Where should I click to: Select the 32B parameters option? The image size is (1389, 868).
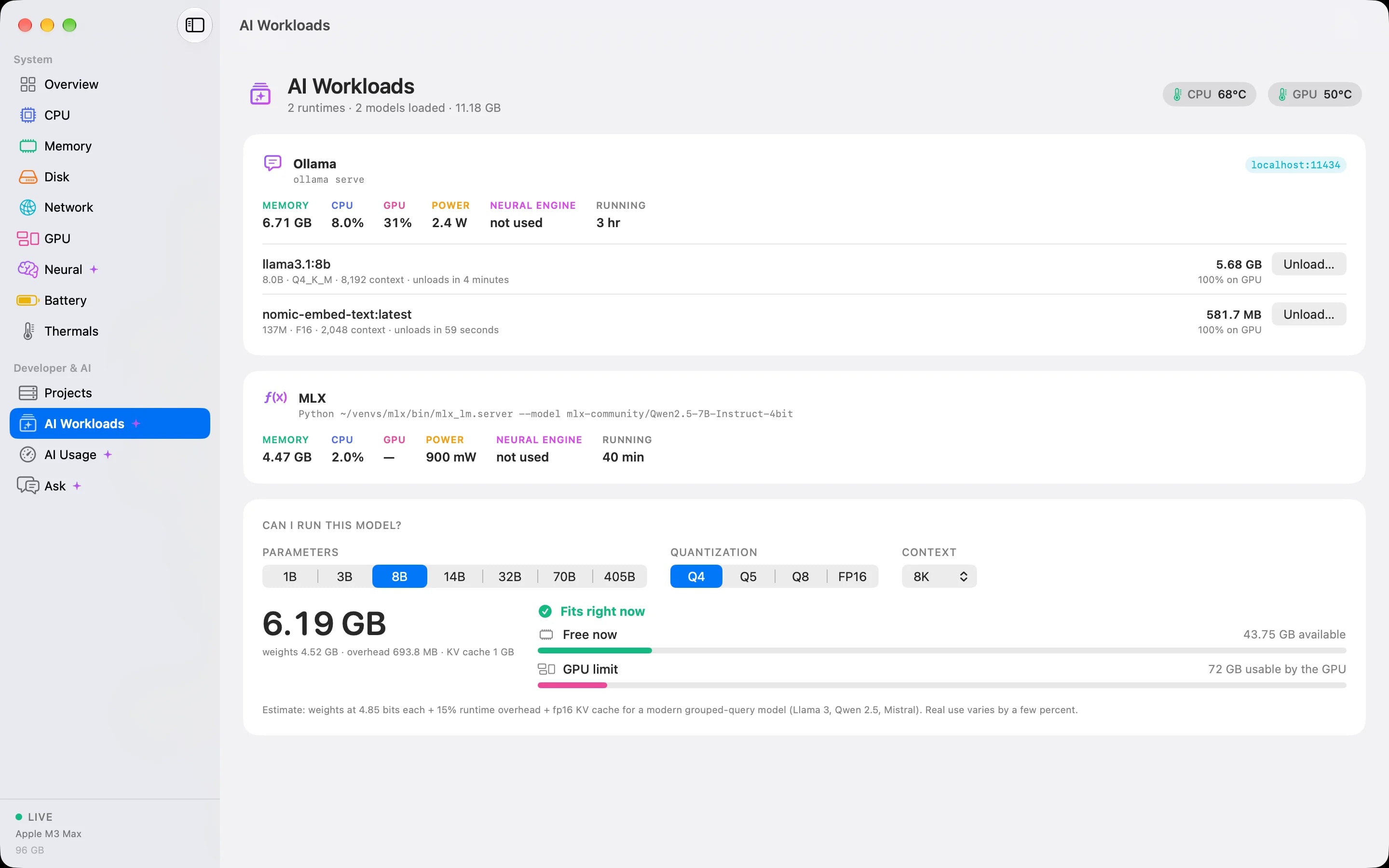509,576
